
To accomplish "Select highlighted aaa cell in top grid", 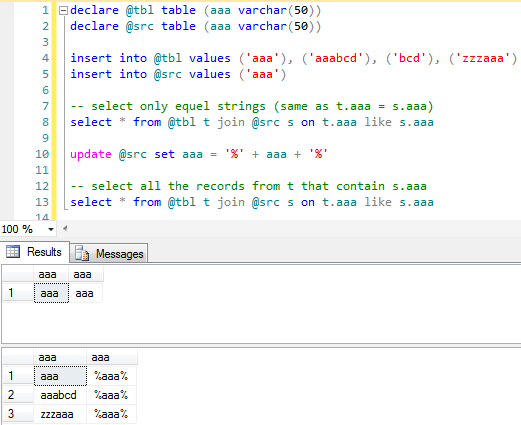I will 51,293.
